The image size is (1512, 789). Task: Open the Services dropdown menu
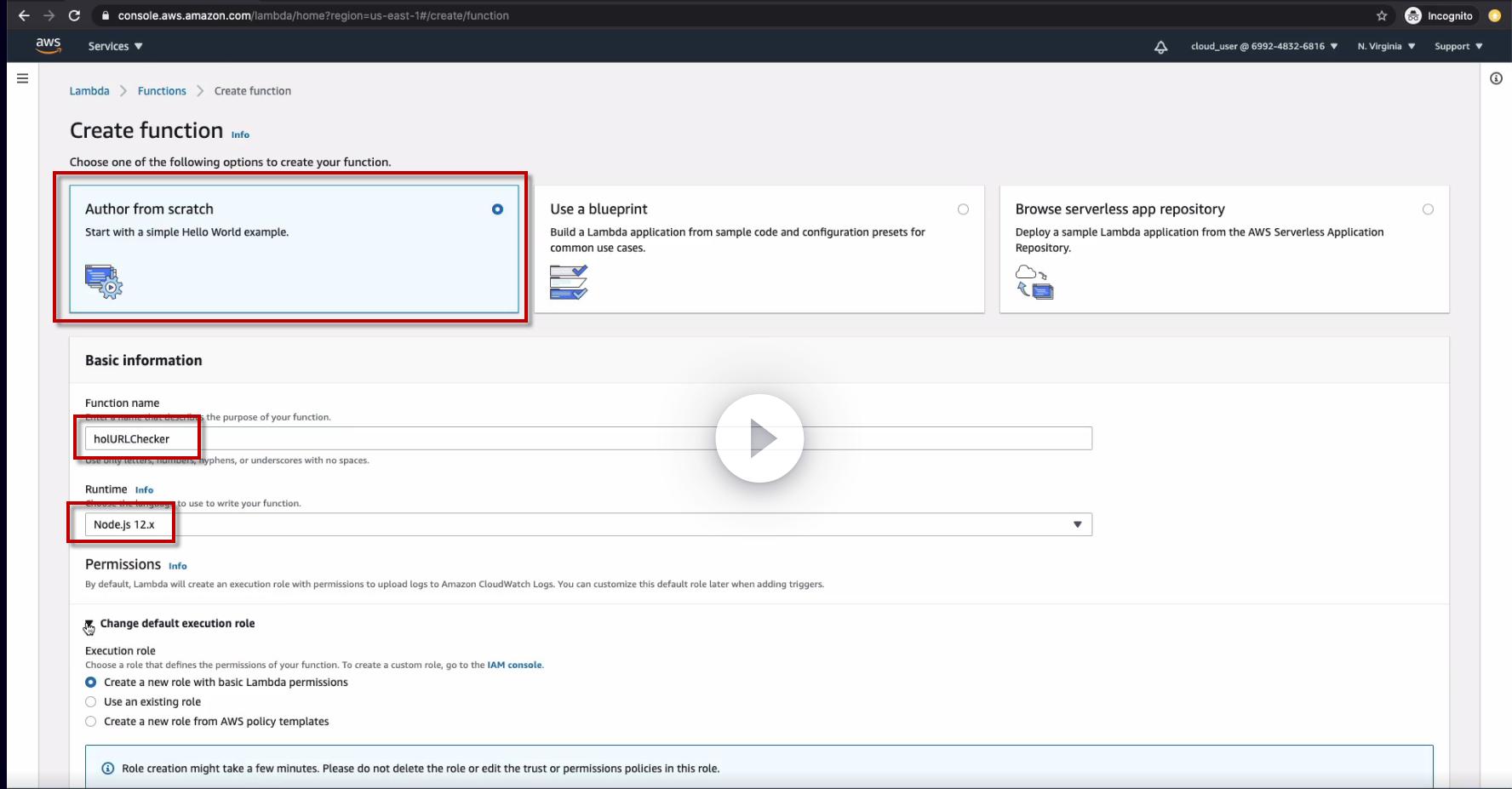(x=116, y=46)
